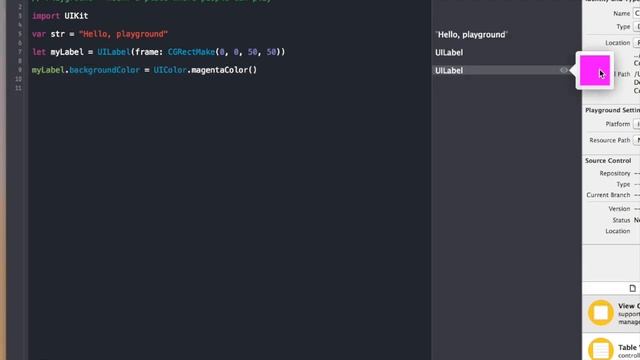Click the red "Hello, playground" string literal in code
The width and height of the screenshot is (640, 360).
click(x=123, y=34)
